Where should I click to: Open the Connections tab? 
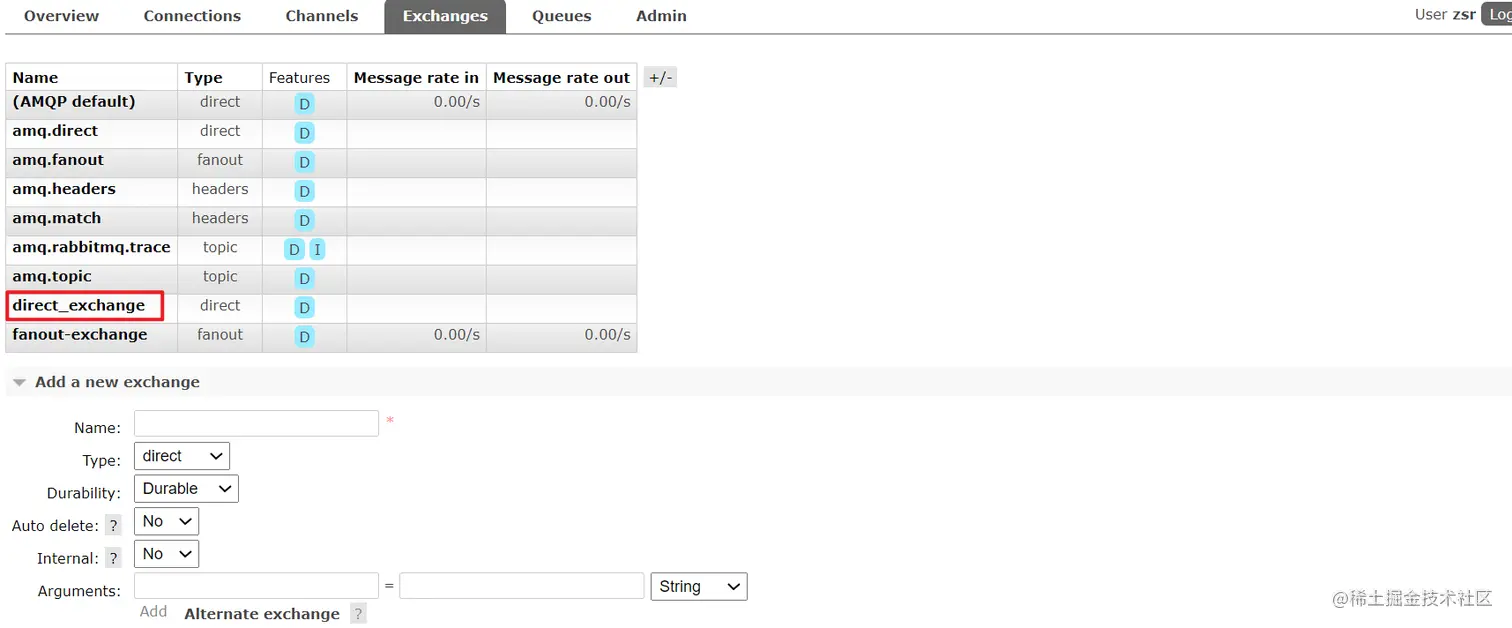point(192,16)
